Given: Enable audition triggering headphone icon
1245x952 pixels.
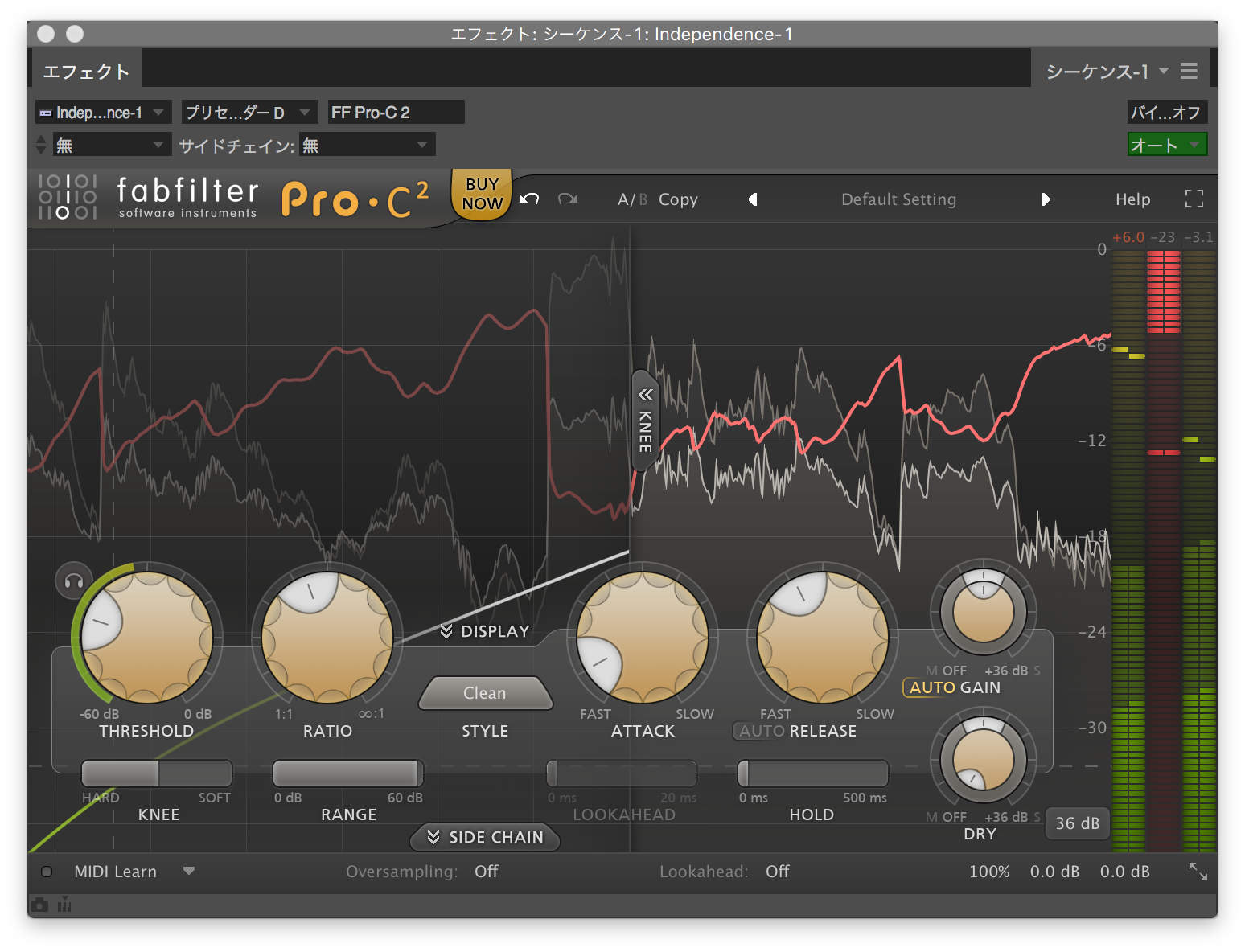Looking at the screenshot, I should tap(74, 581).
